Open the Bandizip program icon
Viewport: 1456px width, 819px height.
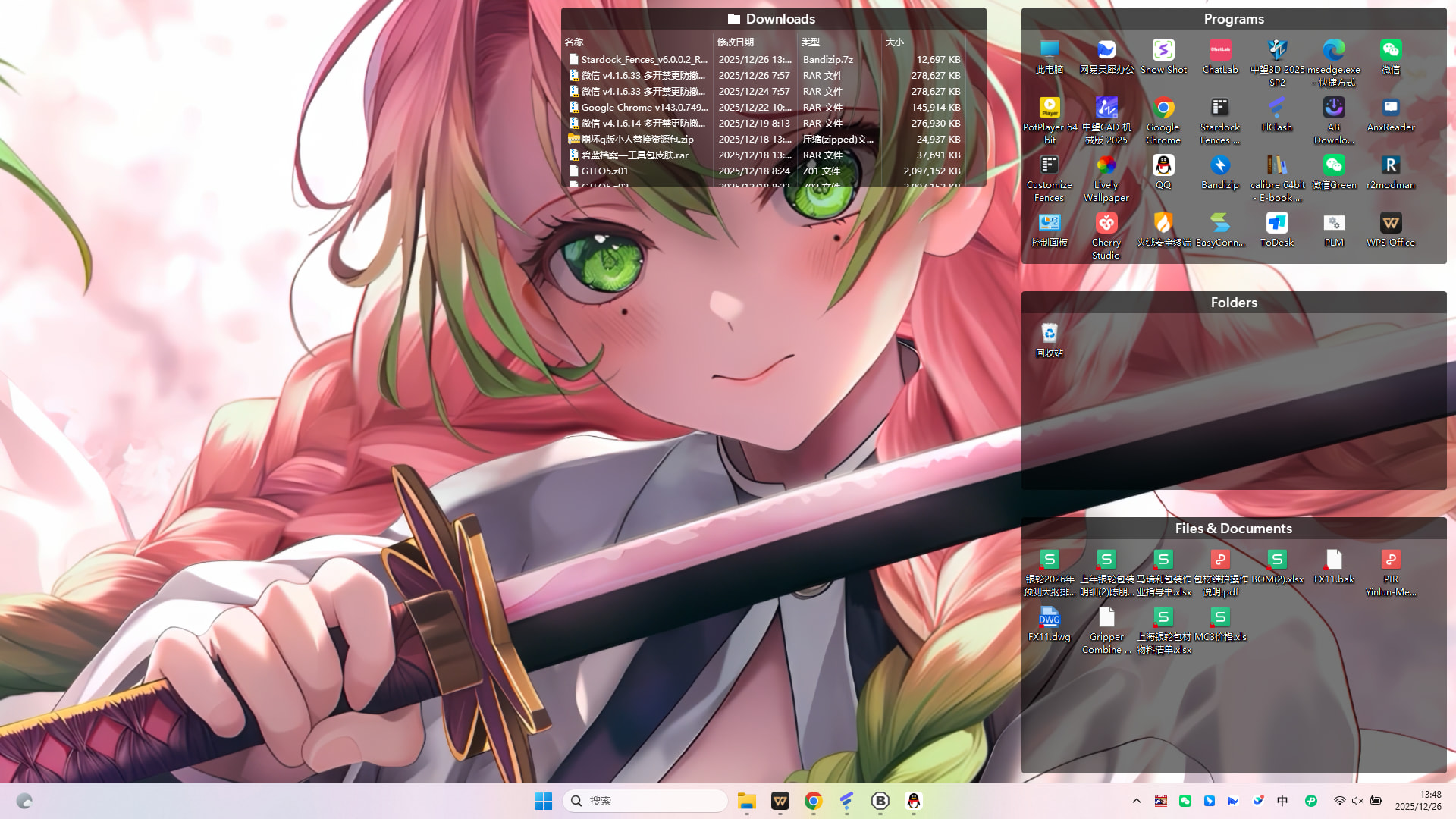[1219, 166]
